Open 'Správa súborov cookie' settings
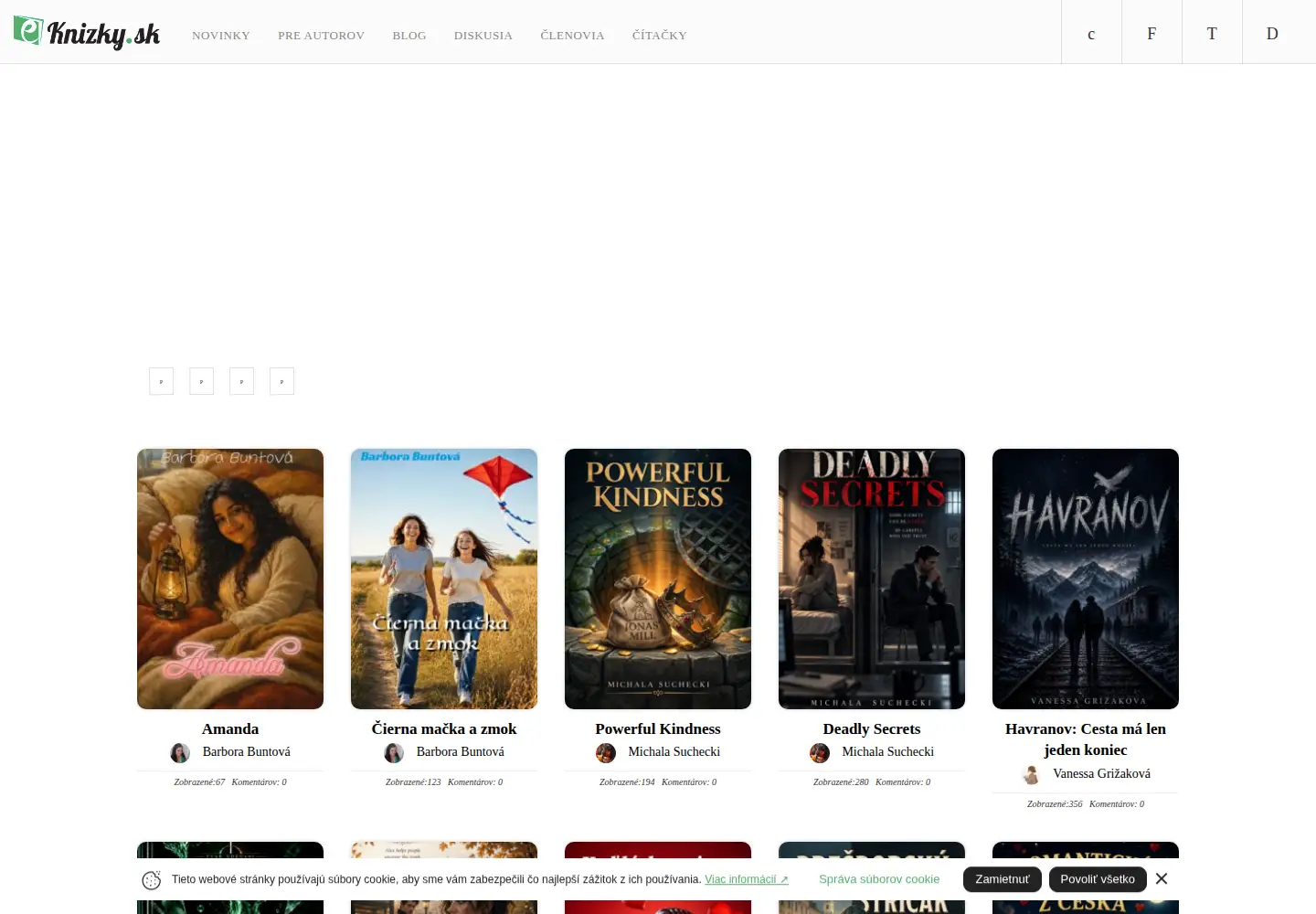The image size is (1316, 914). (x=879, y=879)
